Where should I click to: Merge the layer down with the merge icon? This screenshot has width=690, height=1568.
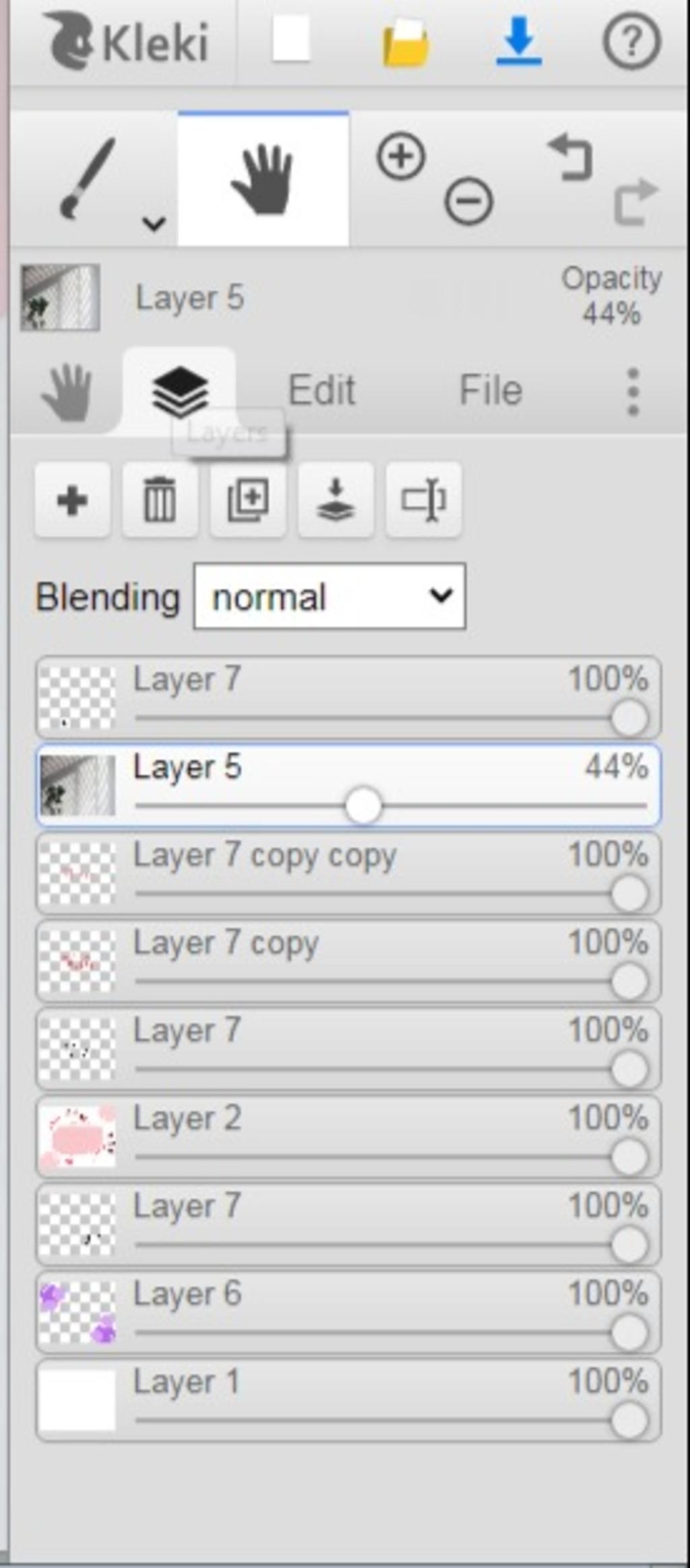click(x=336, y=500)
